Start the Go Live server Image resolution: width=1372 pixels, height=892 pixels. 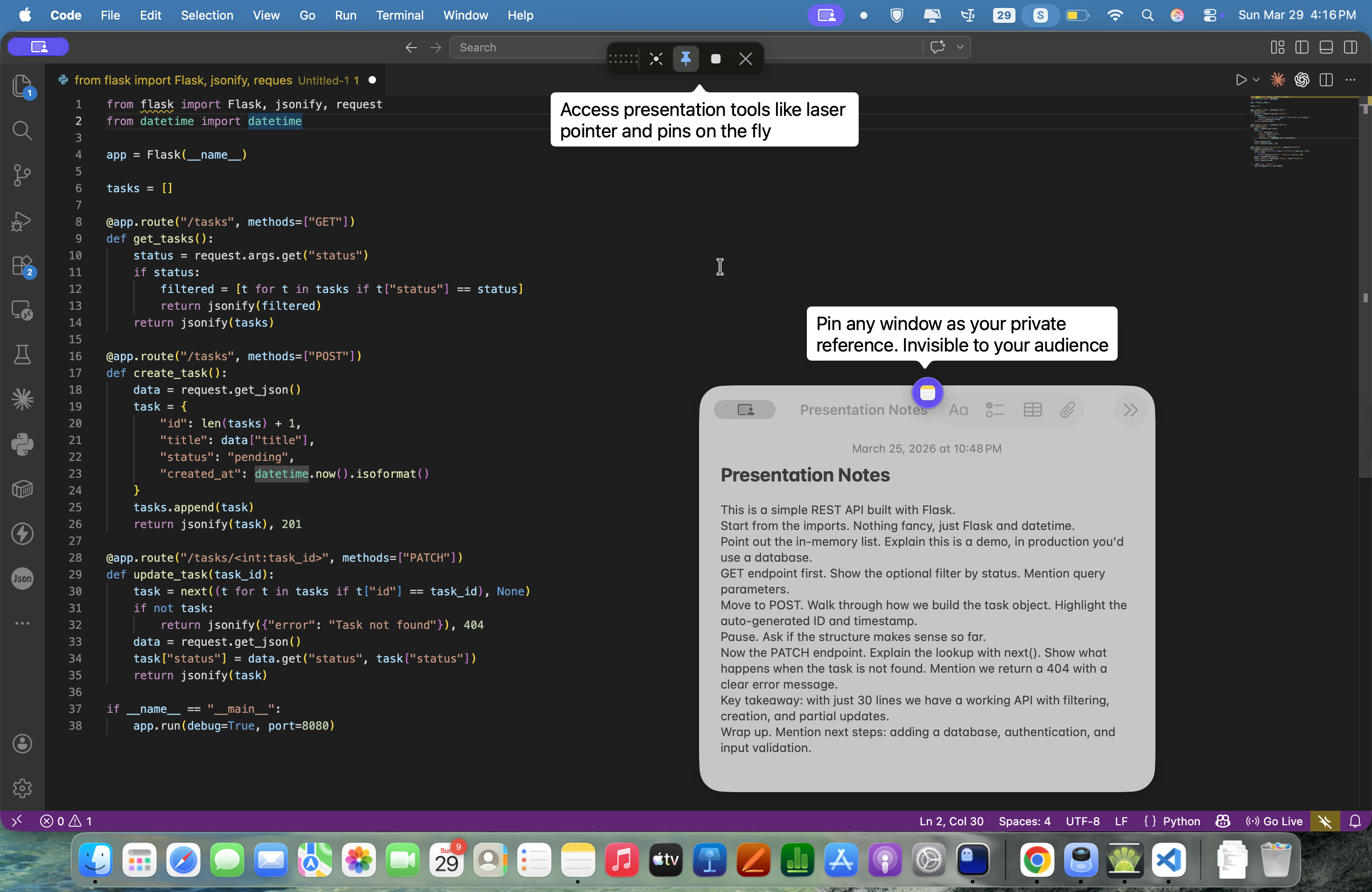pos(1274,821)
